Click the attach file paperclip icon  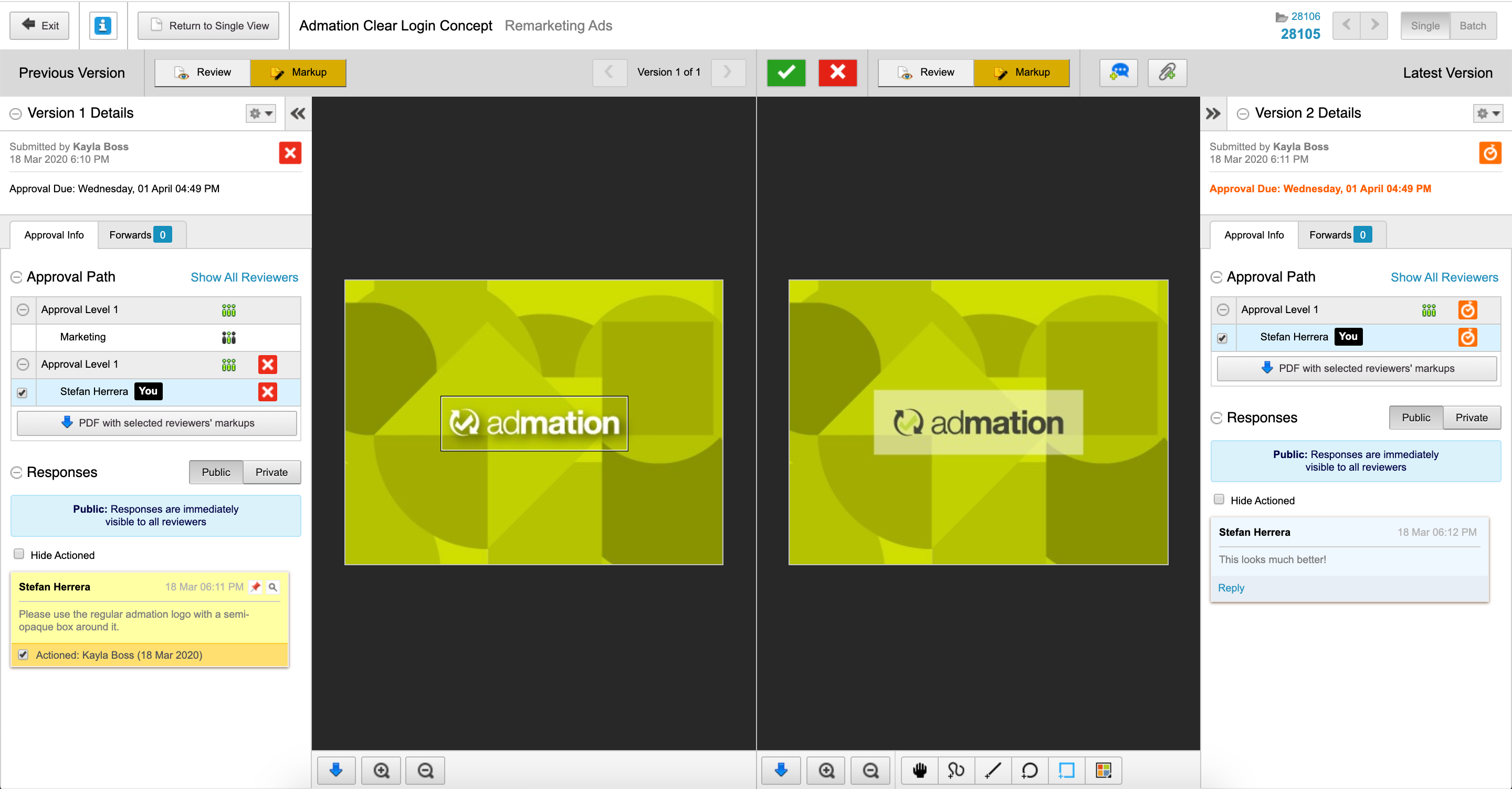[x=1167, y=72]
